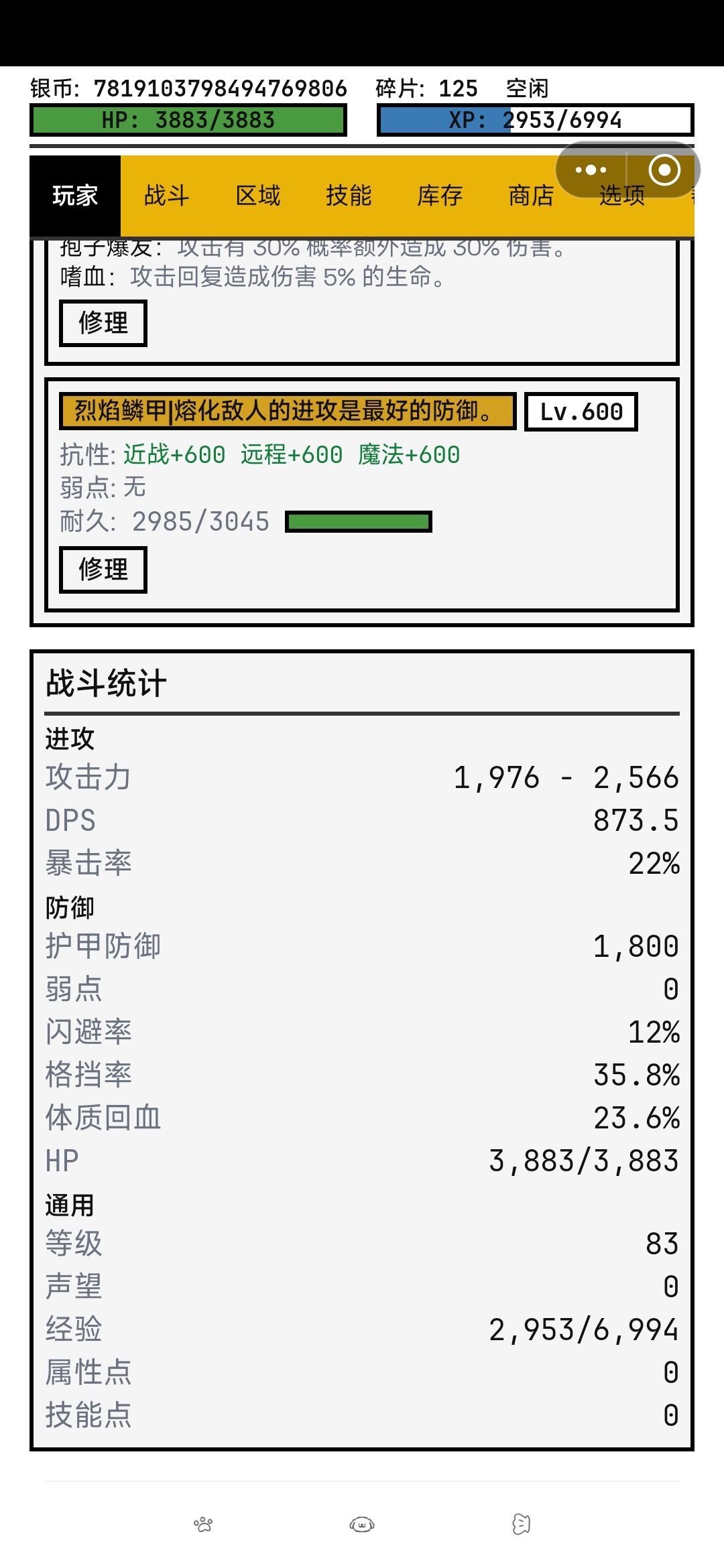
Task: Go to the 区域 tab
Action: 257,196
